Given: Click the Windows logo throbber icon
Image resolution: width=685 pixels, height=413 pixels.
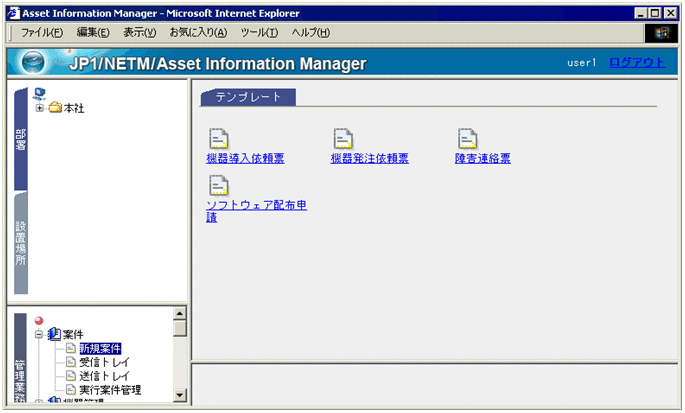Looking at the screenshot, I should coord(661,33).
